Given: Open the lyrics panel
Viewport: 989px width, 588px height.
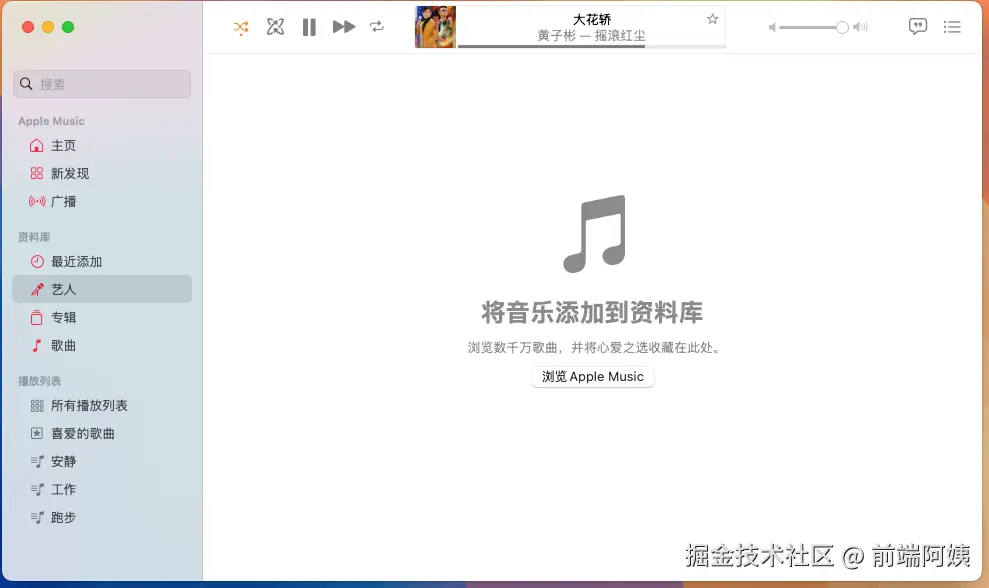Looking at the screenshot, I should click(917, 27).
